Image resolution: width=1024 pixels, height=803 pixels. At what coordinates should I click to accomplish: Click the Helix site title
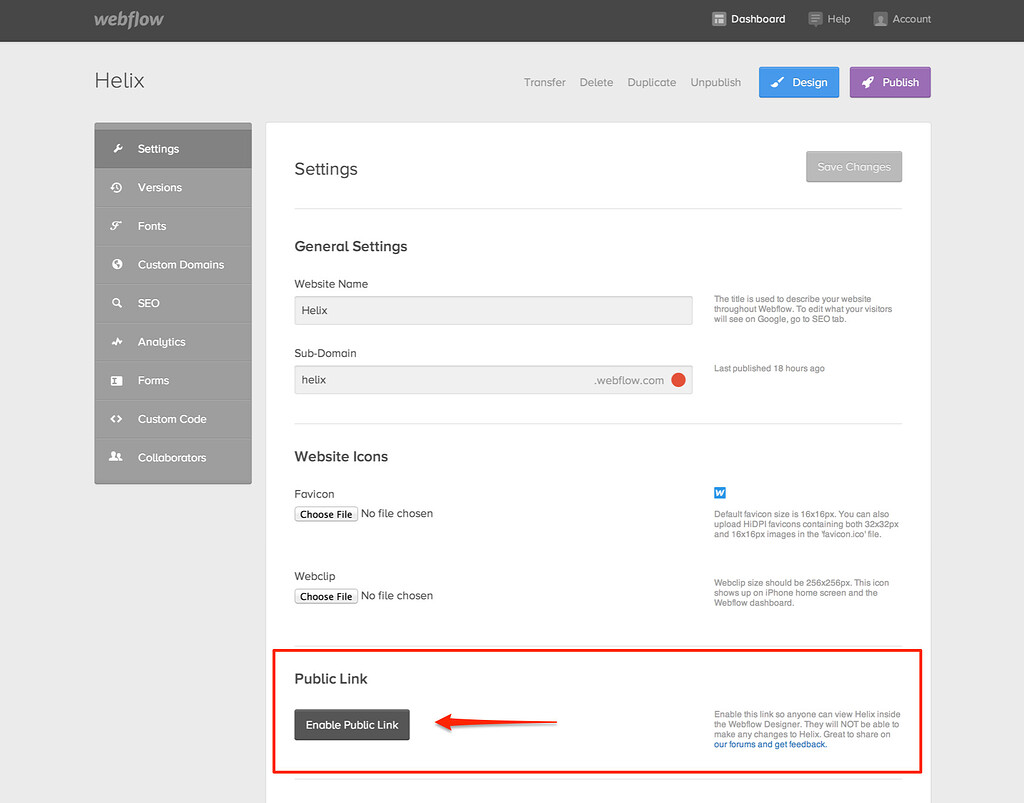click(120, 80)
